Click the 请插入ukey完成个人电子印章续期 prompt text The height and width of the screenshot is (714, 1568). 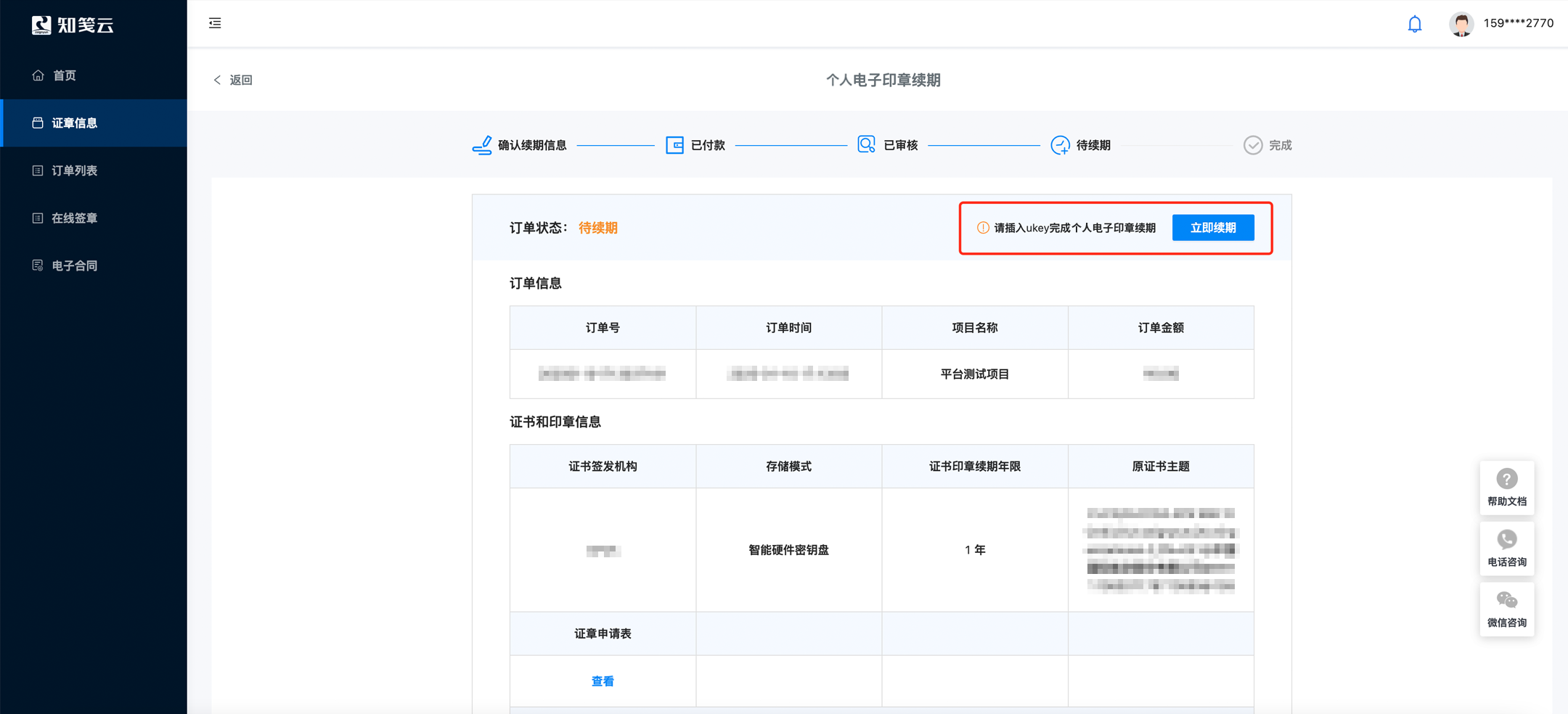[x=1075, y=228]
